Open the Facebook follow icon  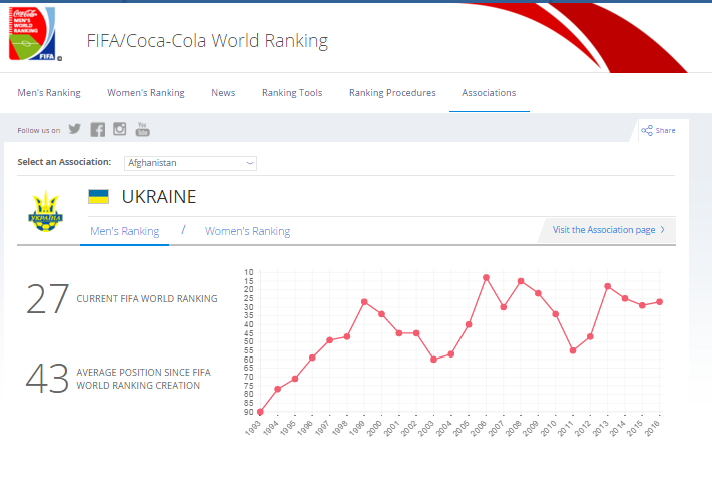click(97, 129)
